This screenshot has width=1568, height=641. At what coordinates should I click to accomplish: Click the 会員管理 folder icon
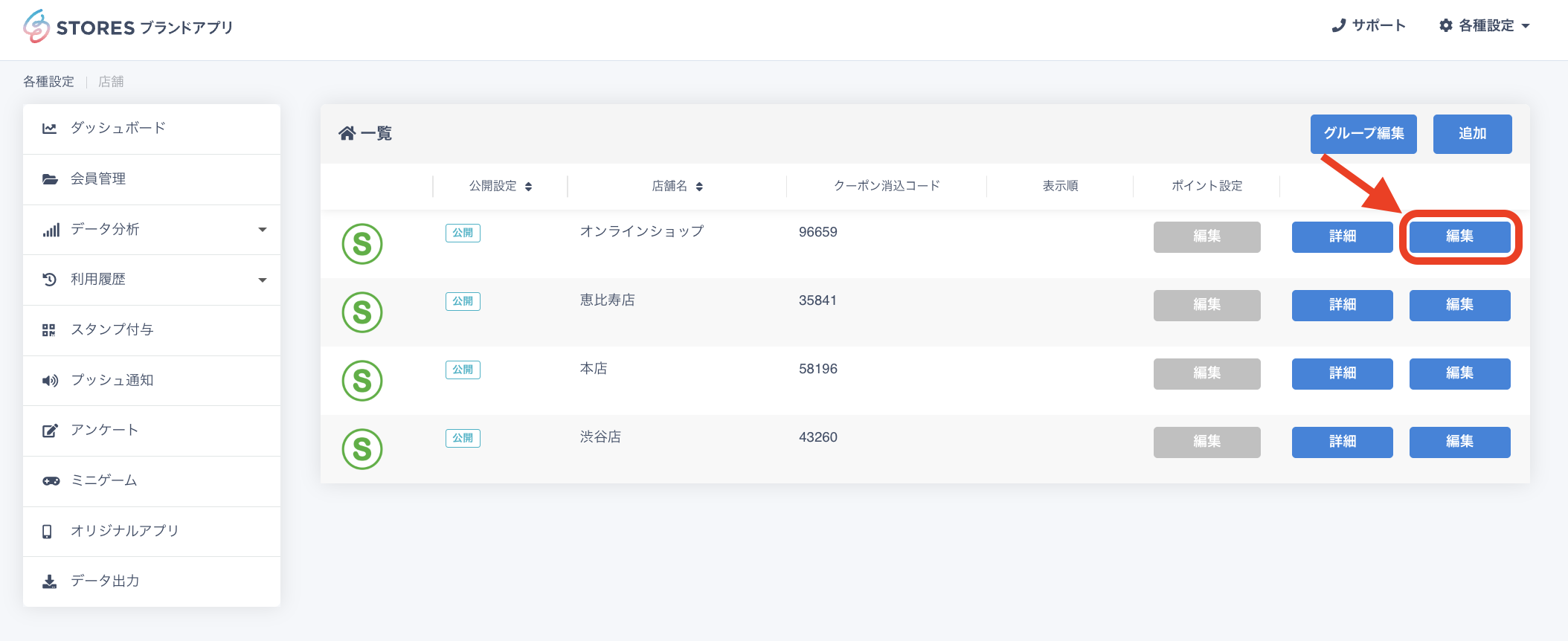tap(50, 179)
